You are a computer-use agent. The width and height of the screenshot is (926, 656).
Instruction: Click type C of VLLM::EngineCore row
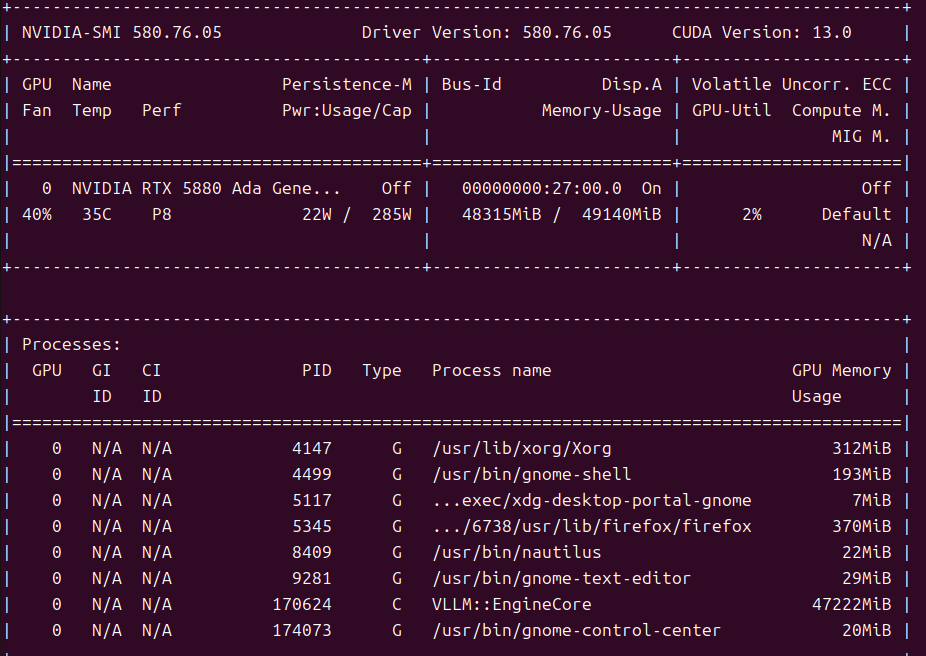396,604
